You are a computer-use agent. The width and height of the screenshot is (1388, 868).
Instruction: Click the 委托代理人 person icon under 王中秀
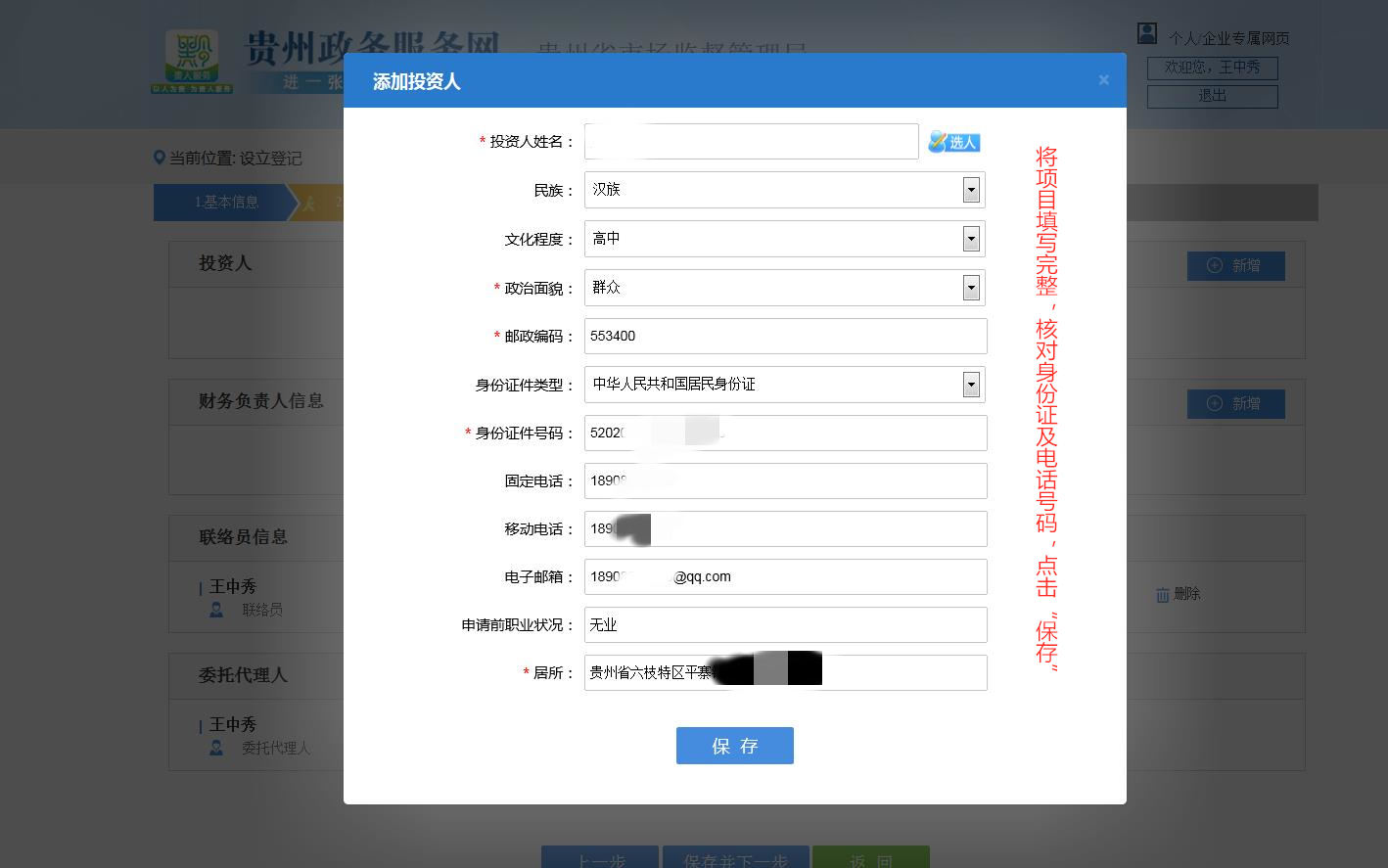[x=217, y=748]
